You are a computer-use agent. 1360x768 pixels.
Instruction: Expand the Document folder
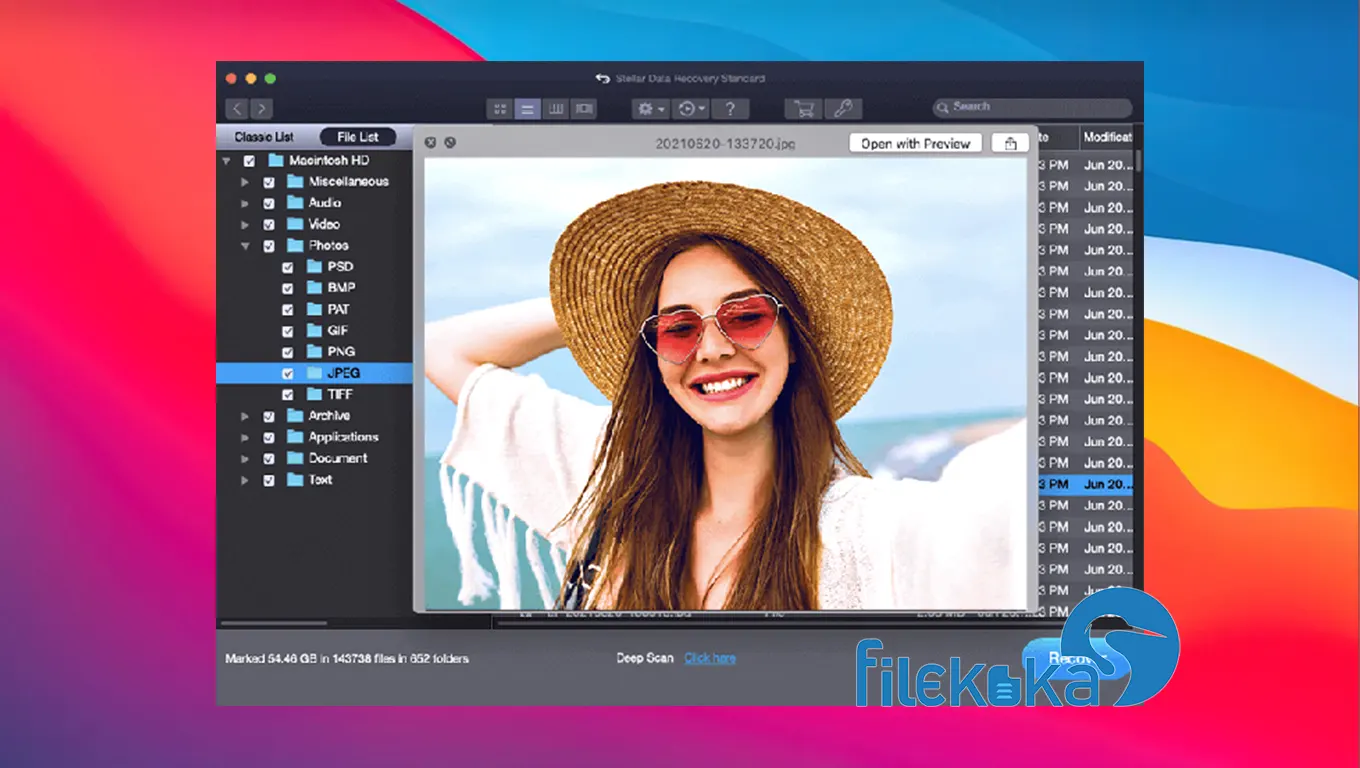point(245,459)
